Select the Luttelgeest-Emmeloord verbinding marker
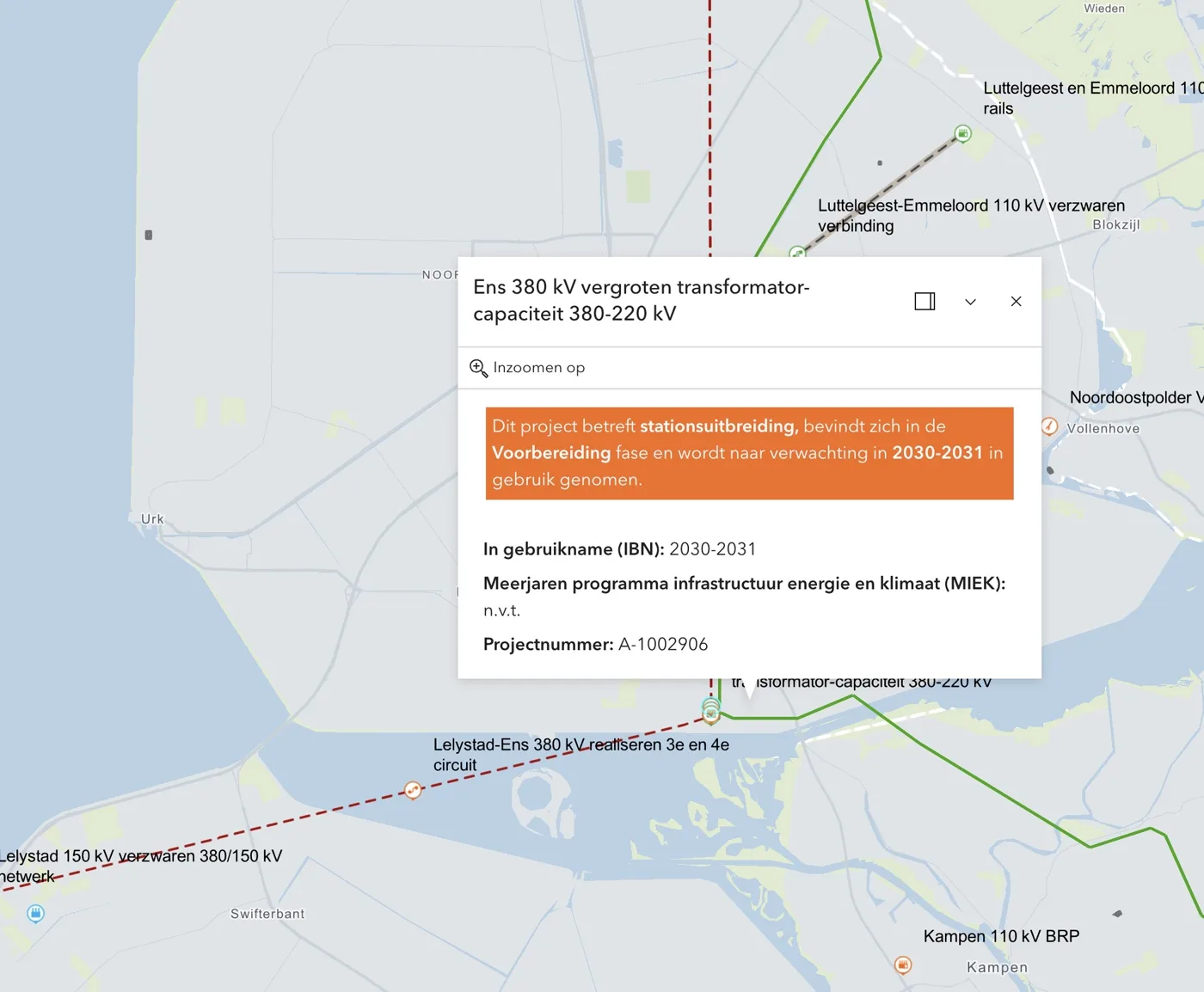This screenshot has width=1204, height=992. [x=796, y=253]
